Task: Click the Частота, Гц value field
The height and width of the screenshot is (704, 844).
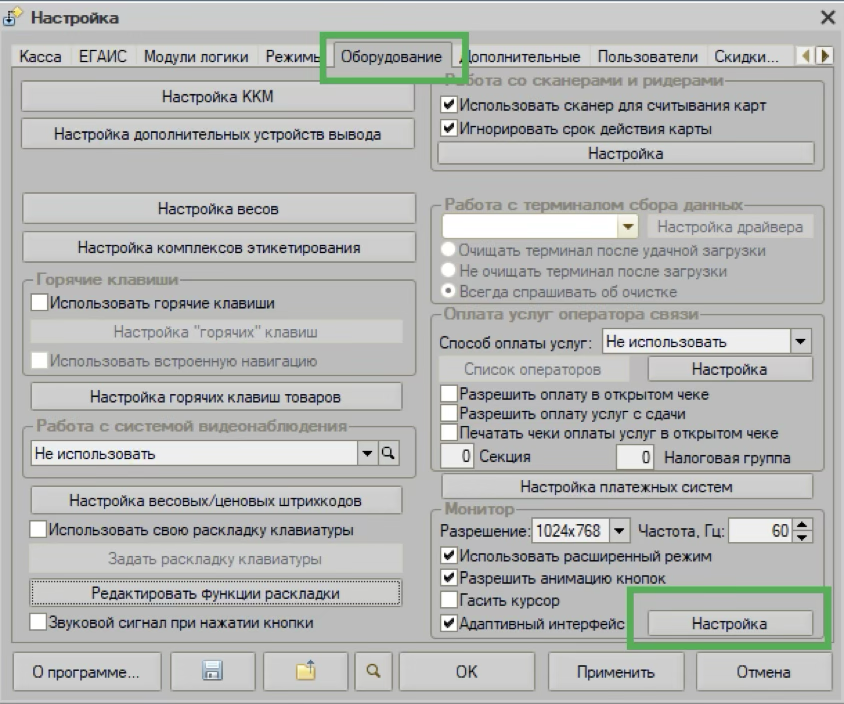Action: point(760,531)
